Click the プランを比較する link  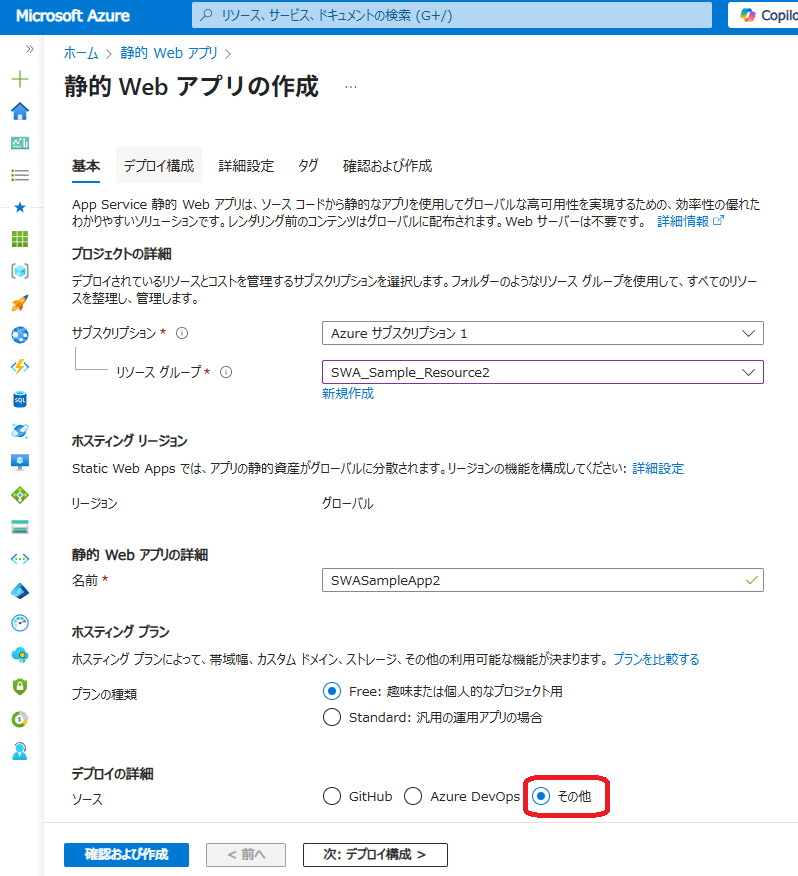coord(656,659)
